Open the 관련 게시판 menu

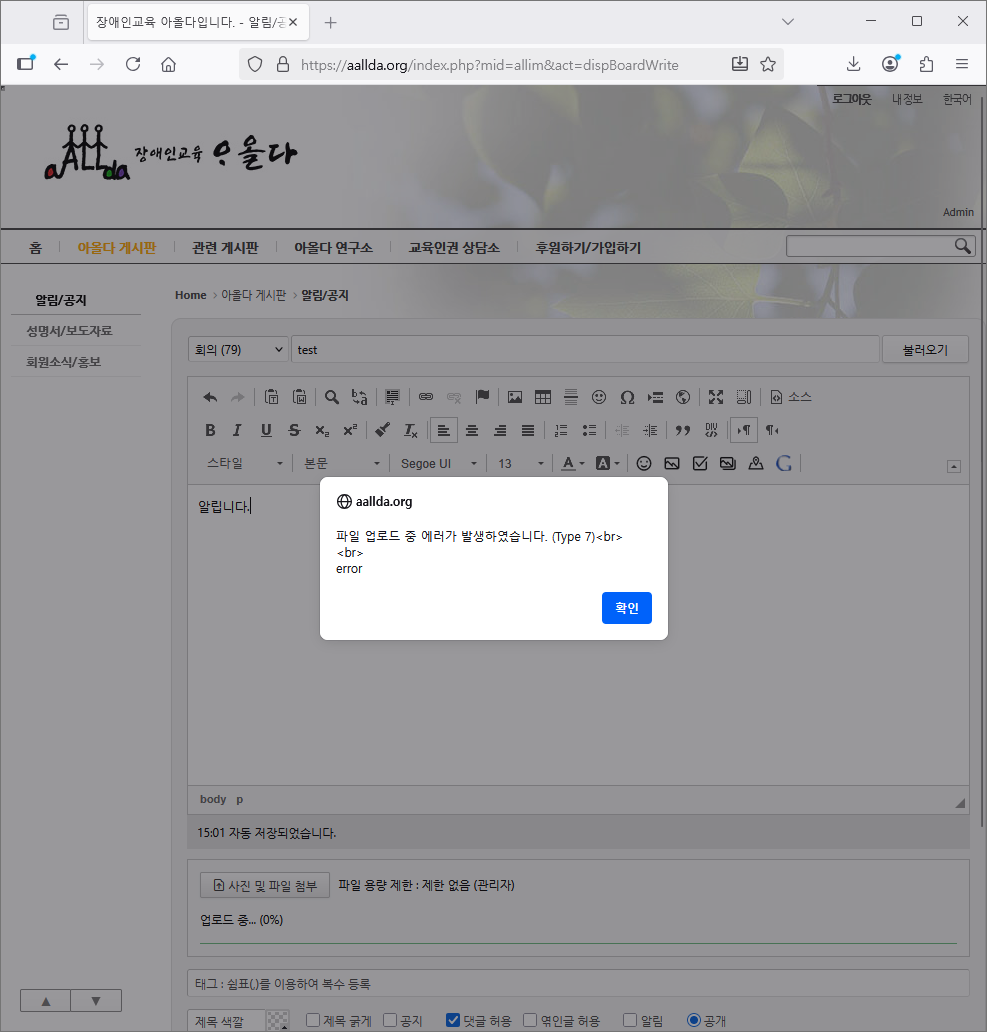[x=225, y=247]
